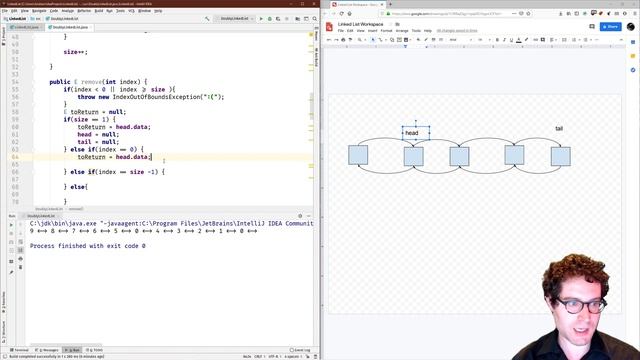Click the 'tail' label in the drawing
The height and width of the screenshot is (360, 640).
pyautogui.click(x=559, y=129)
